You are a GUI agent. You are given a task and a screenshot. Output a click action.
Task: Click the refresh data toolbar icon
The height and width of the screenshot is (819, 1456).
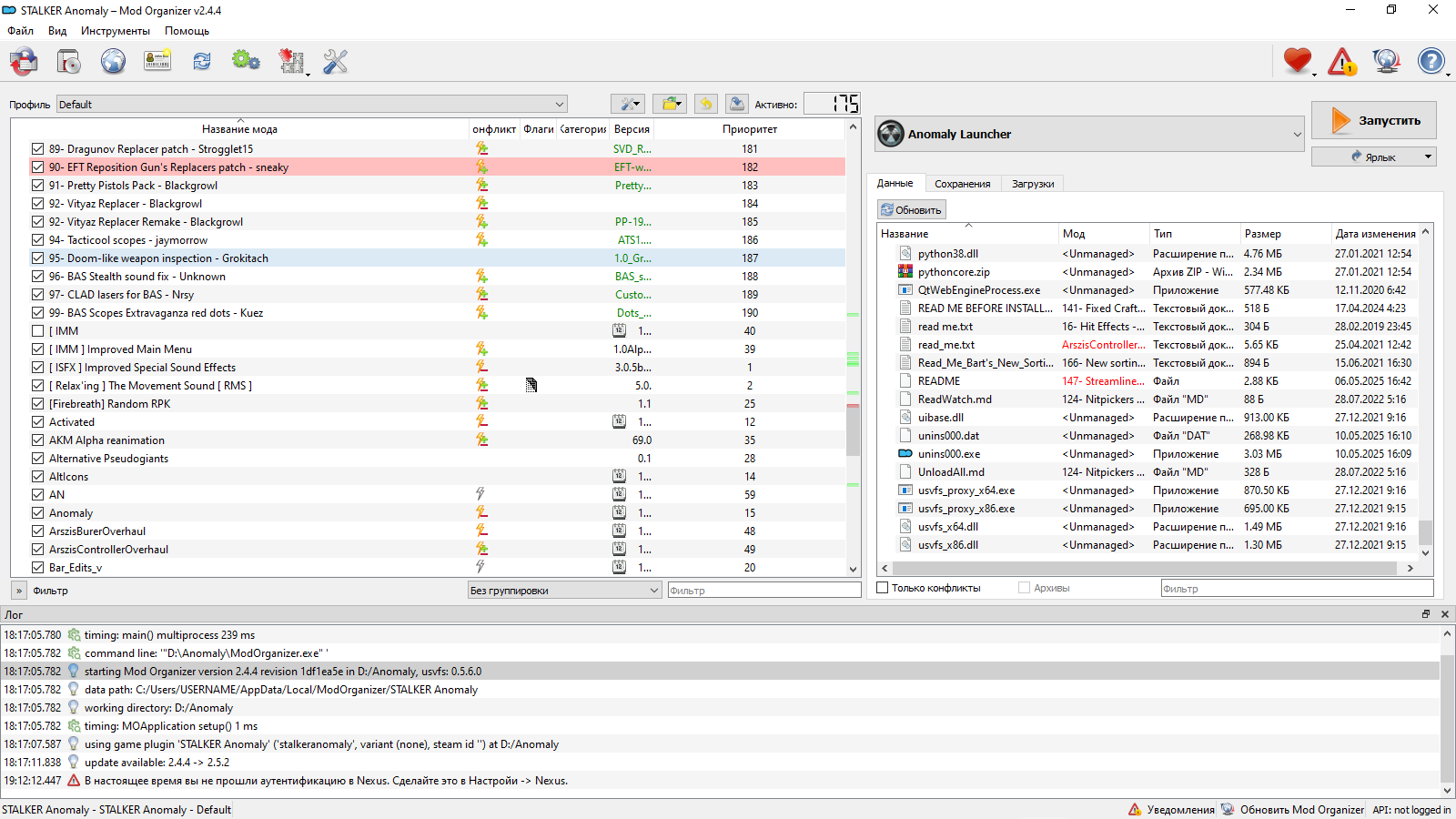pyautogui.click(x=202, y=61)
